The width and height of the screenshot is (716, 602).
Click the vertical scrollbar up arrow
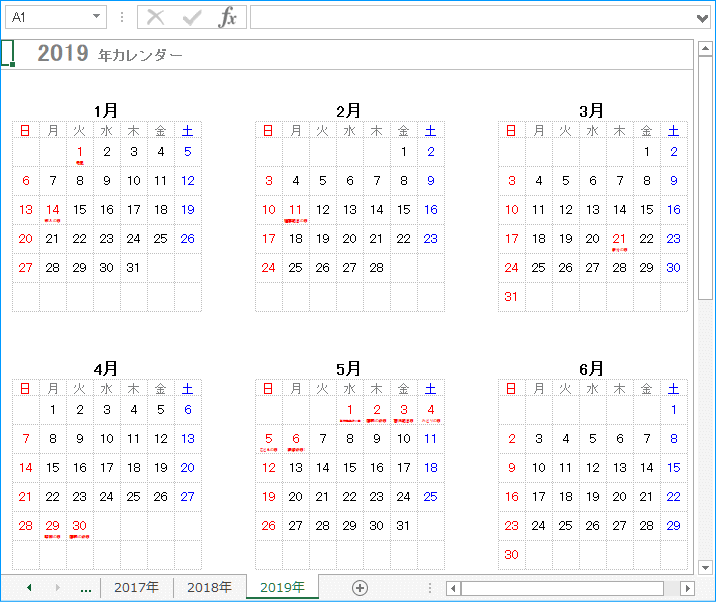tap(705, 48)
